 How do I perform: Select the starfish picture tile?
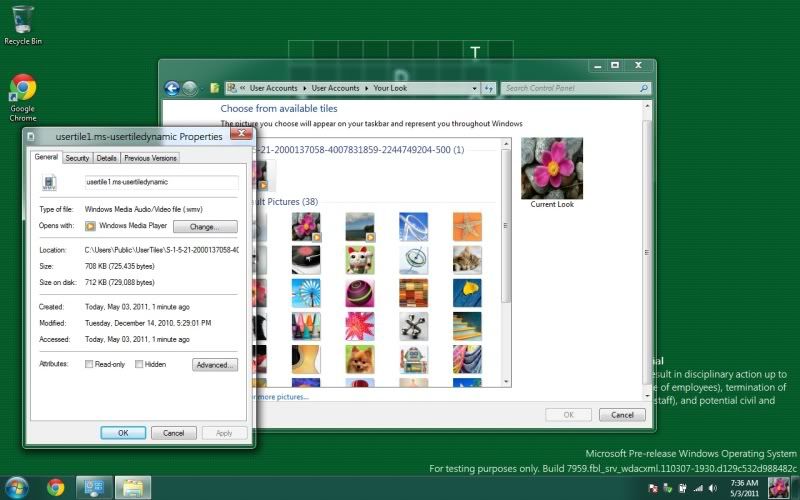pyautogui.click(x=466, y=226)
